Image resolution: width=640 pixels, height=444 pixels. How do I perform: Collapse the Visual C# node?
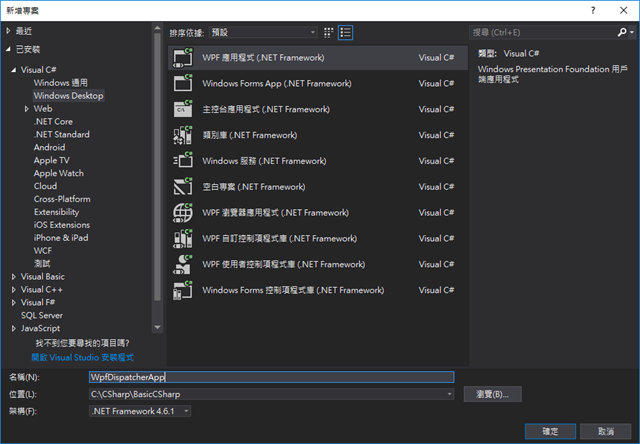pyautogui.click(x=13, y=70)
